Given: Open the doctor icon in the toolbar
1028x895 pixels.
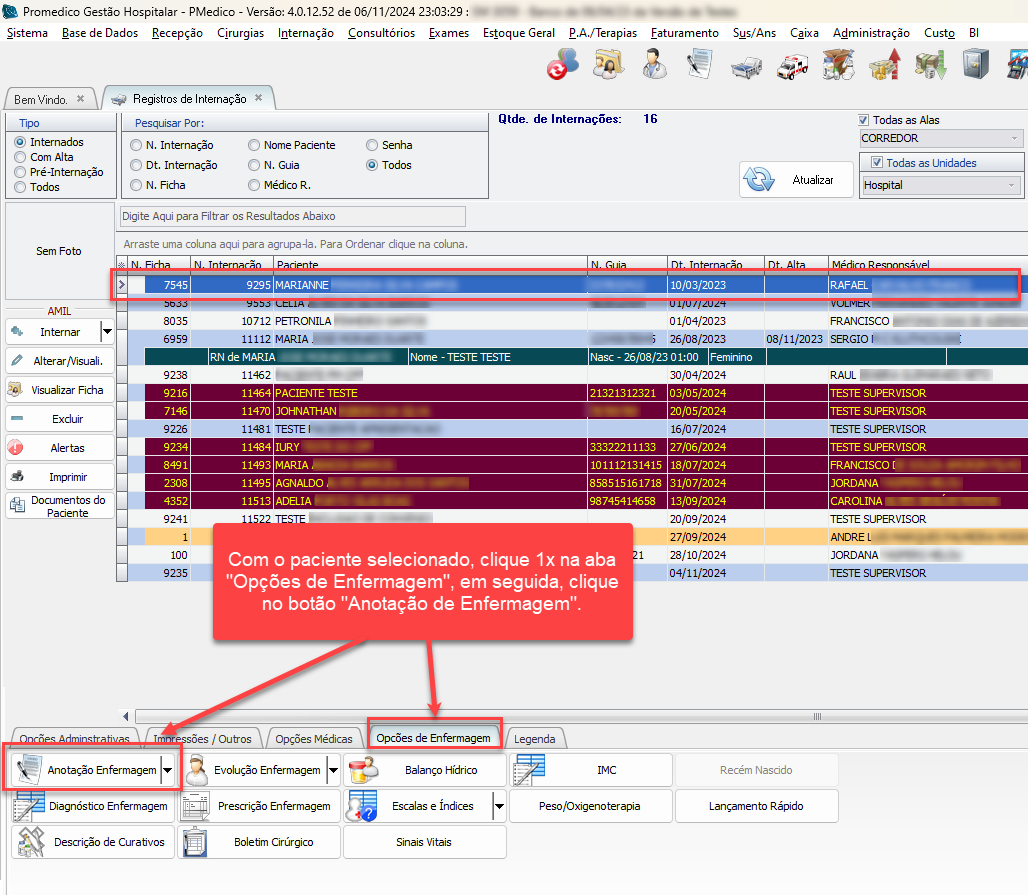Looking at the screenshot, I should pyautogui.click(x=655, y=65).
